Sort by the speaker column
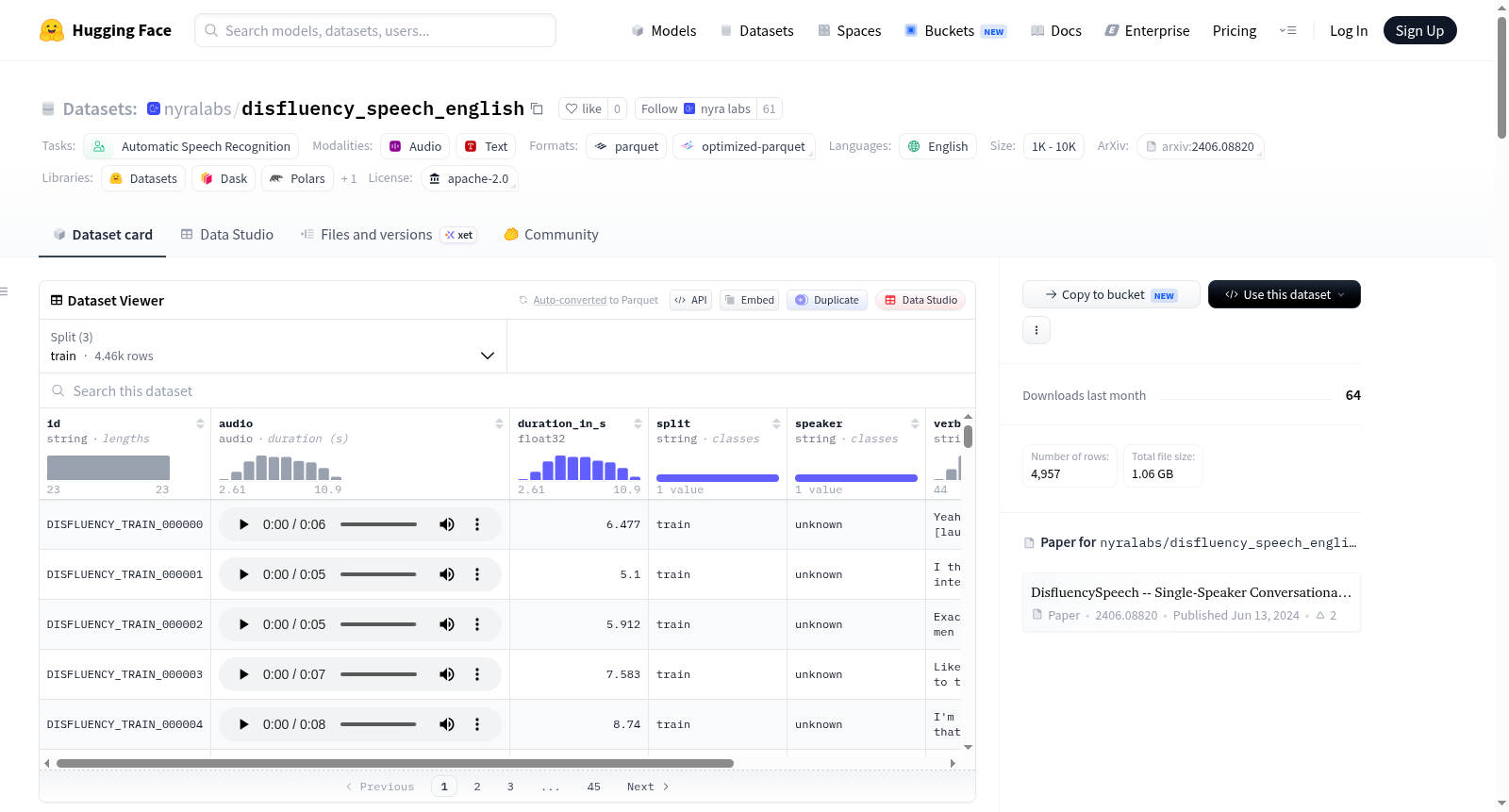 click(x=915, y=423)
